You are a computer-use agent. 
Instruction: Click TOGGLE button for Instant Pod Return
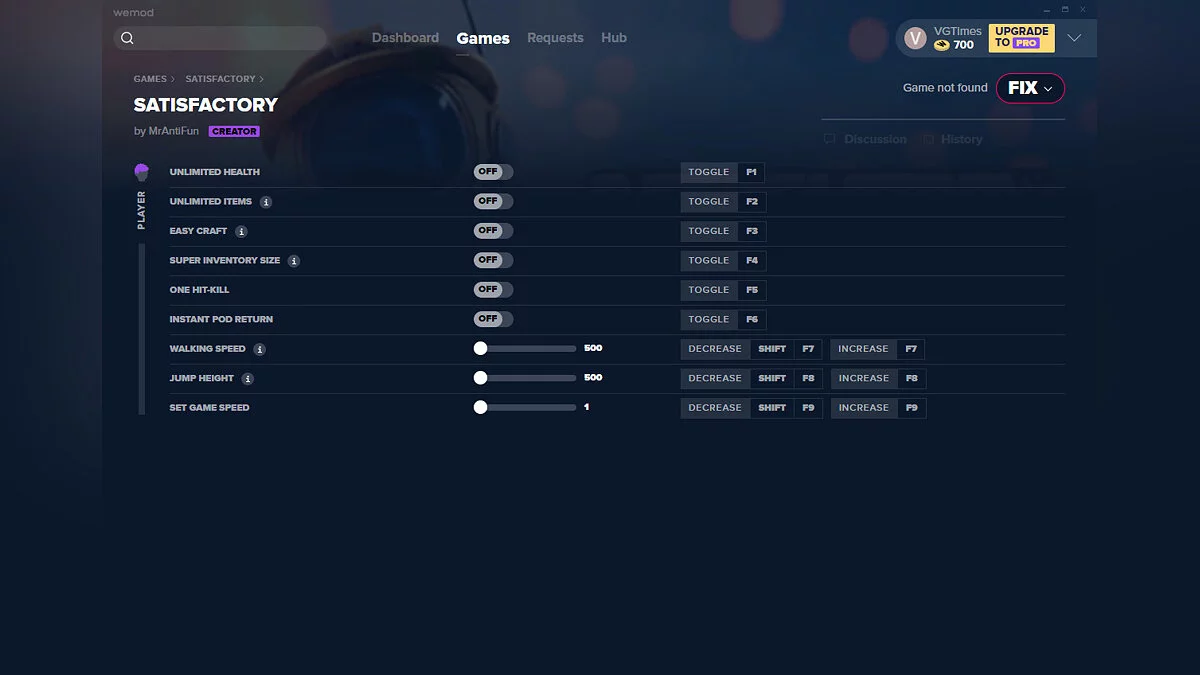click(709, 319)
